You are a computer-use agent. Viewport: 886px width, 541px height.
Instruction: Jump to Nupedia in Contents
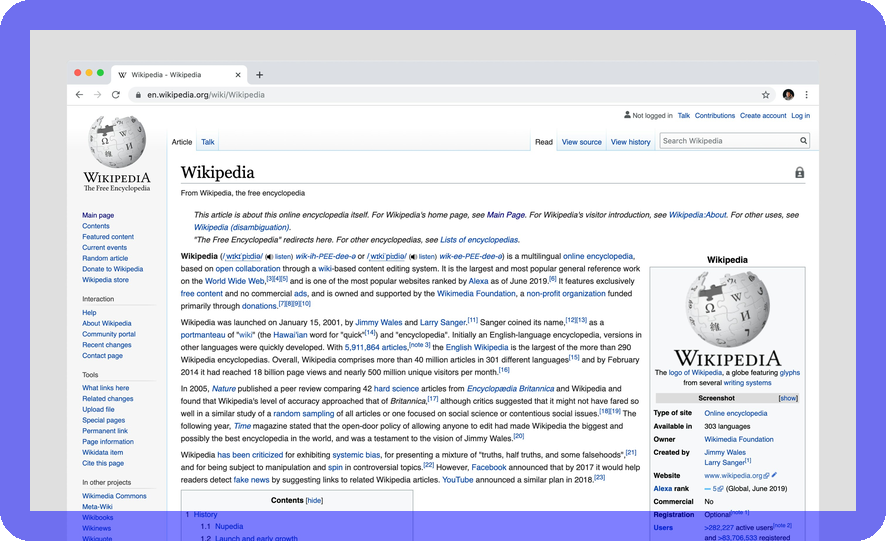coord(229,526)
